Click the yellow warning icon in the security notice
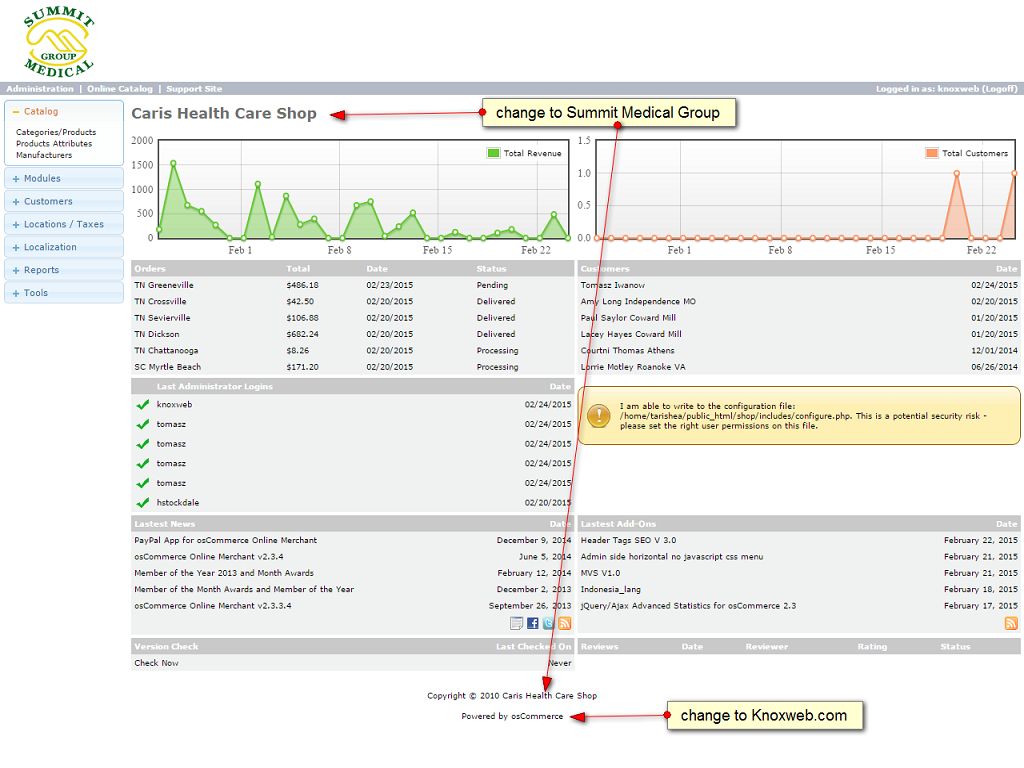This screenshot has height=768, width=1024. [599, 415]
